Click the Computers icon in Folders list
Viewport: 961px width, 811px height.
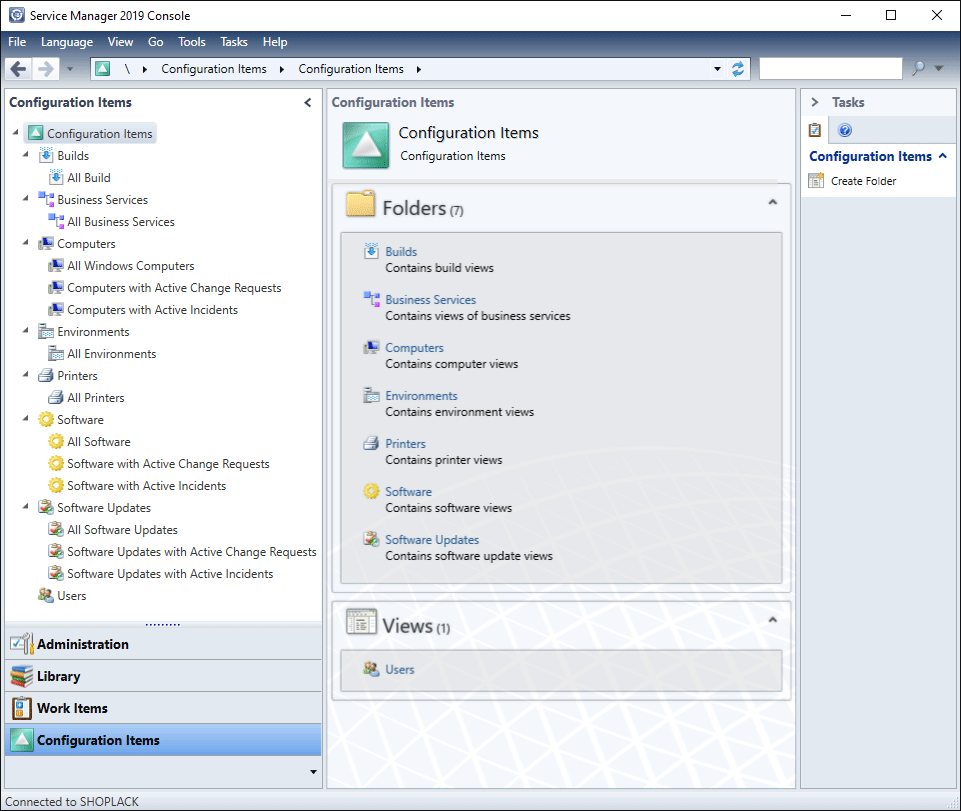pyautogui.click(x=371, y=347)
